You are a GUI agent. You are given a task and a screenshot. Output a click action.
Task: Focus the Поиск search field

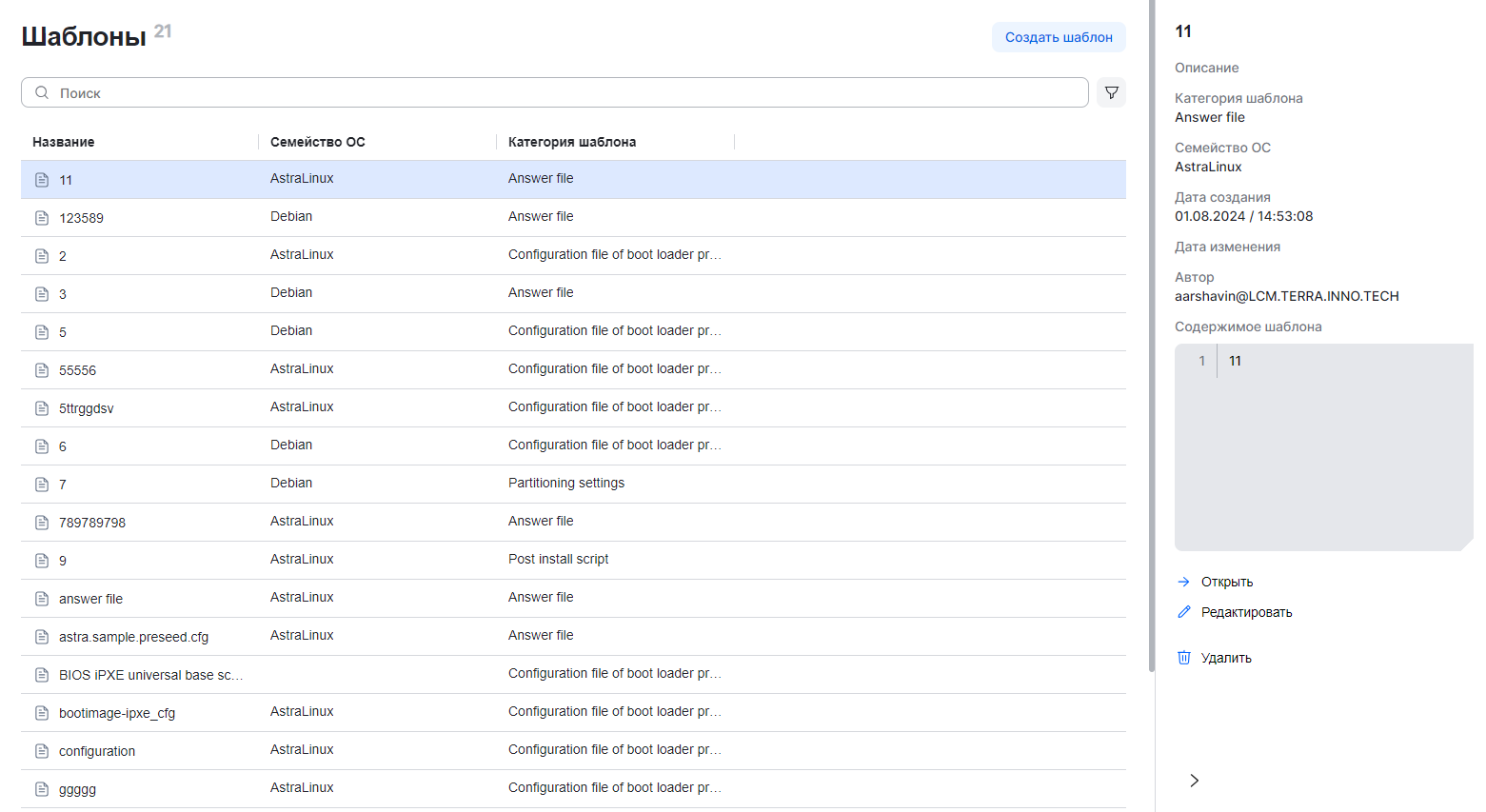click(x=562, y=92)
